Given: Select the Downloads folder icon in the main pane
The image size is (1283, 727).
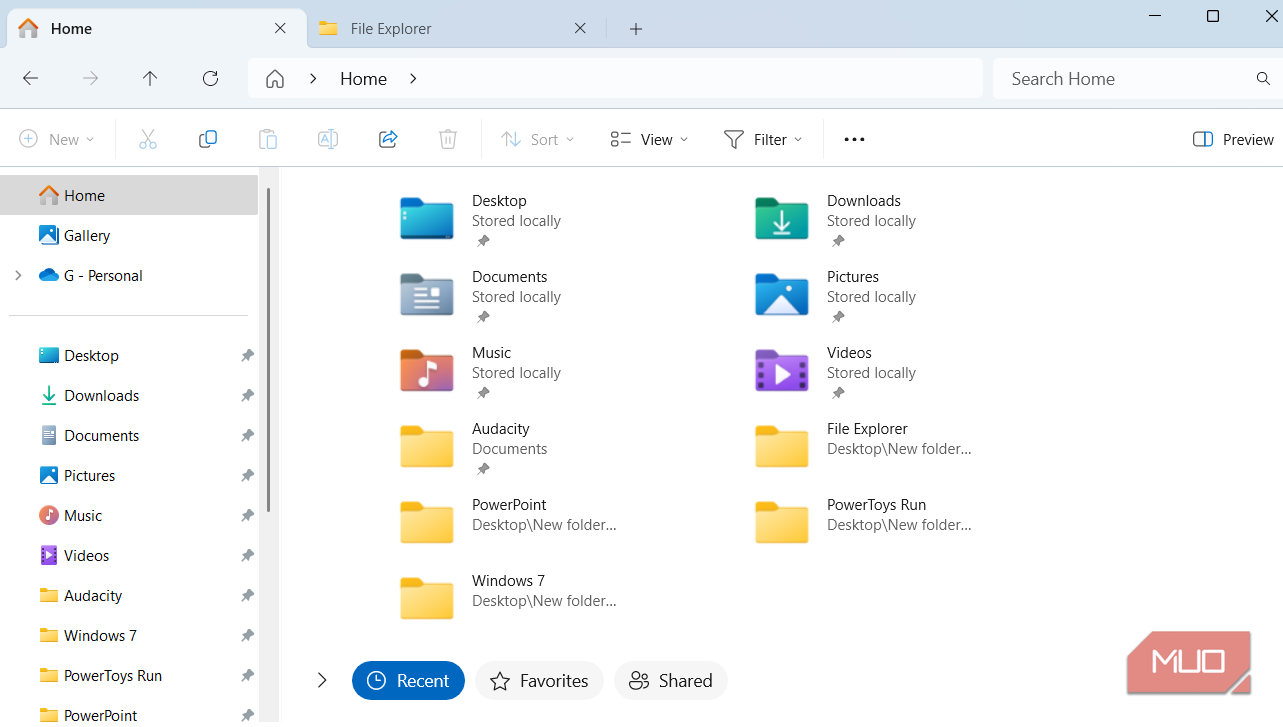Looking at the screenshot, I should point(782,219).
